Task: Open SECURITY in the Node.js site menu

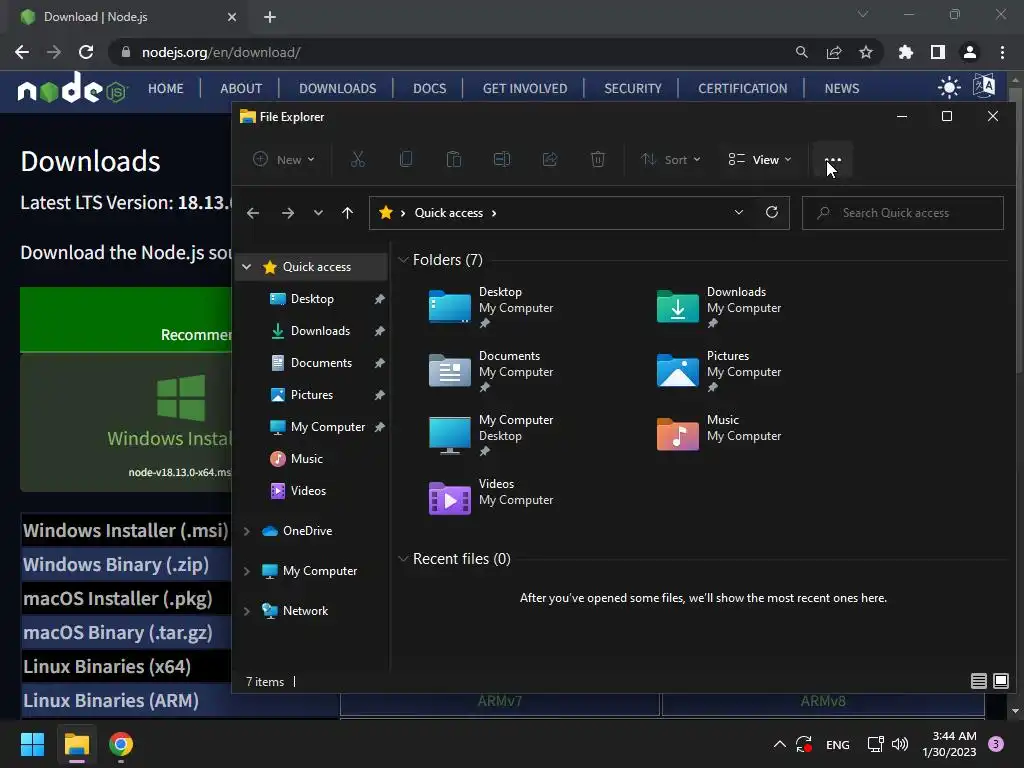Action: pos(633,88)
